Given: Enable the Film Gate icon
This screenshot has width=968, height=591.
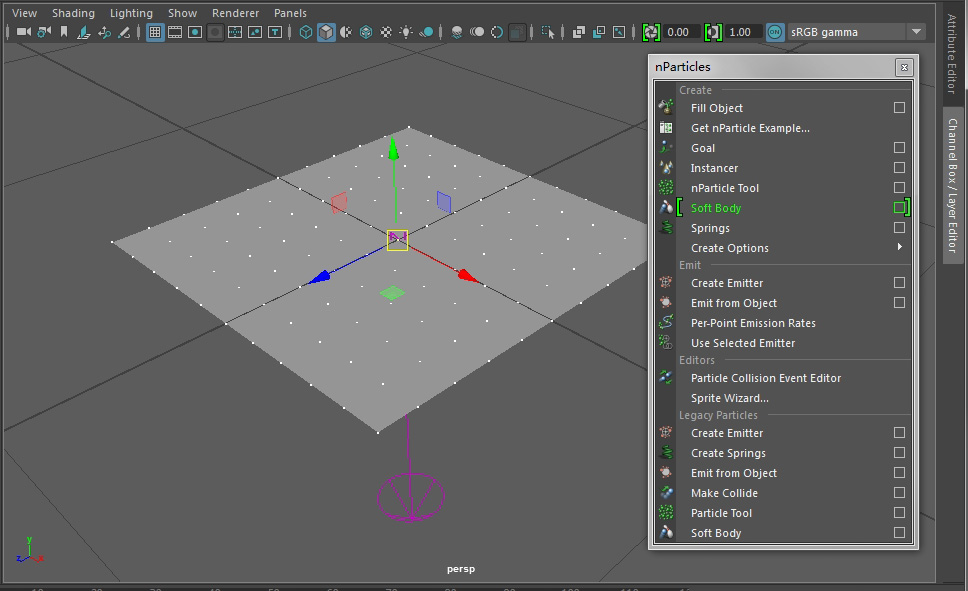Looking at the screenshot, I should [x=175, y=32].
